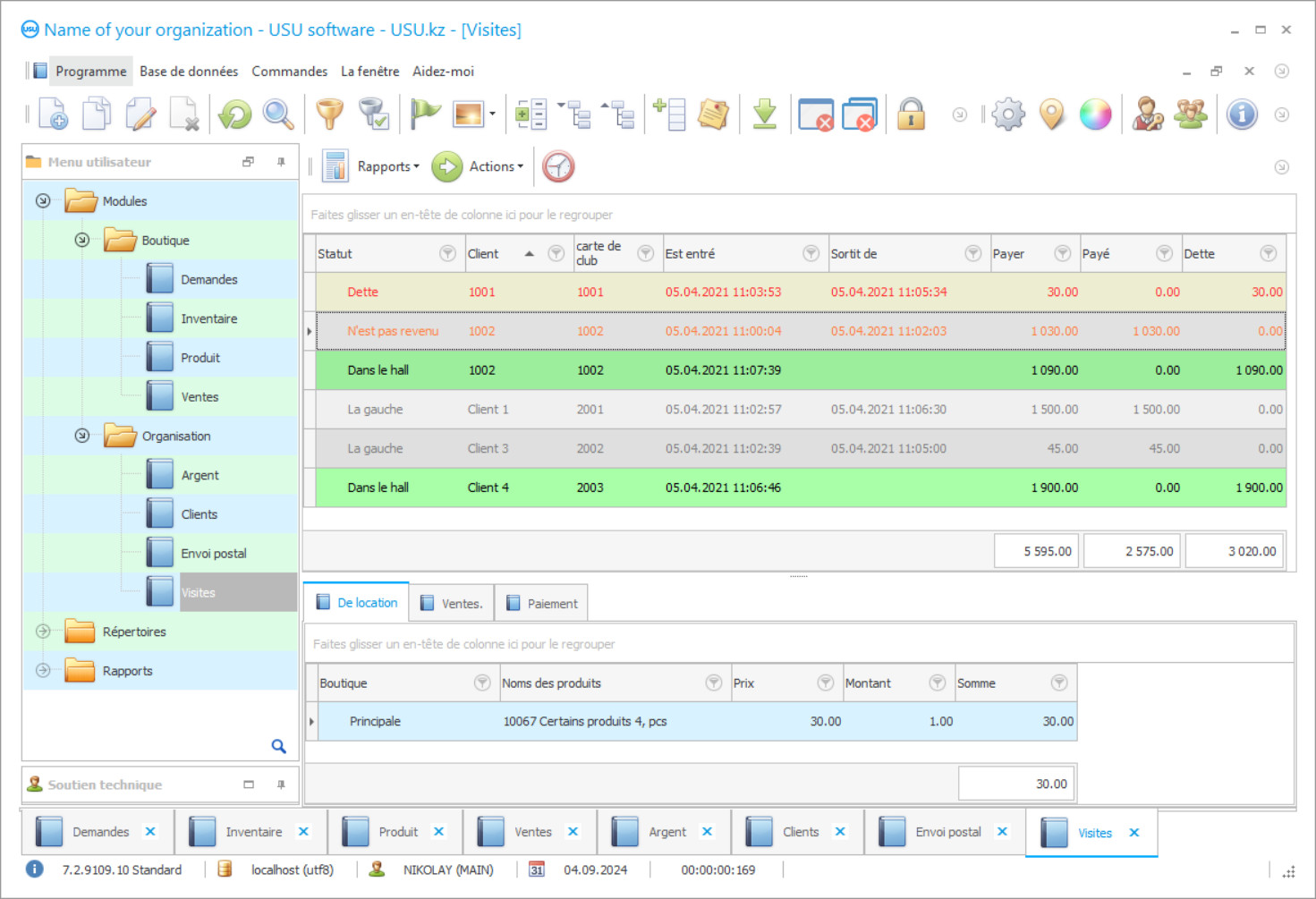Collapse the Boutique folder node
The image size is (1316, 899).
82,241
